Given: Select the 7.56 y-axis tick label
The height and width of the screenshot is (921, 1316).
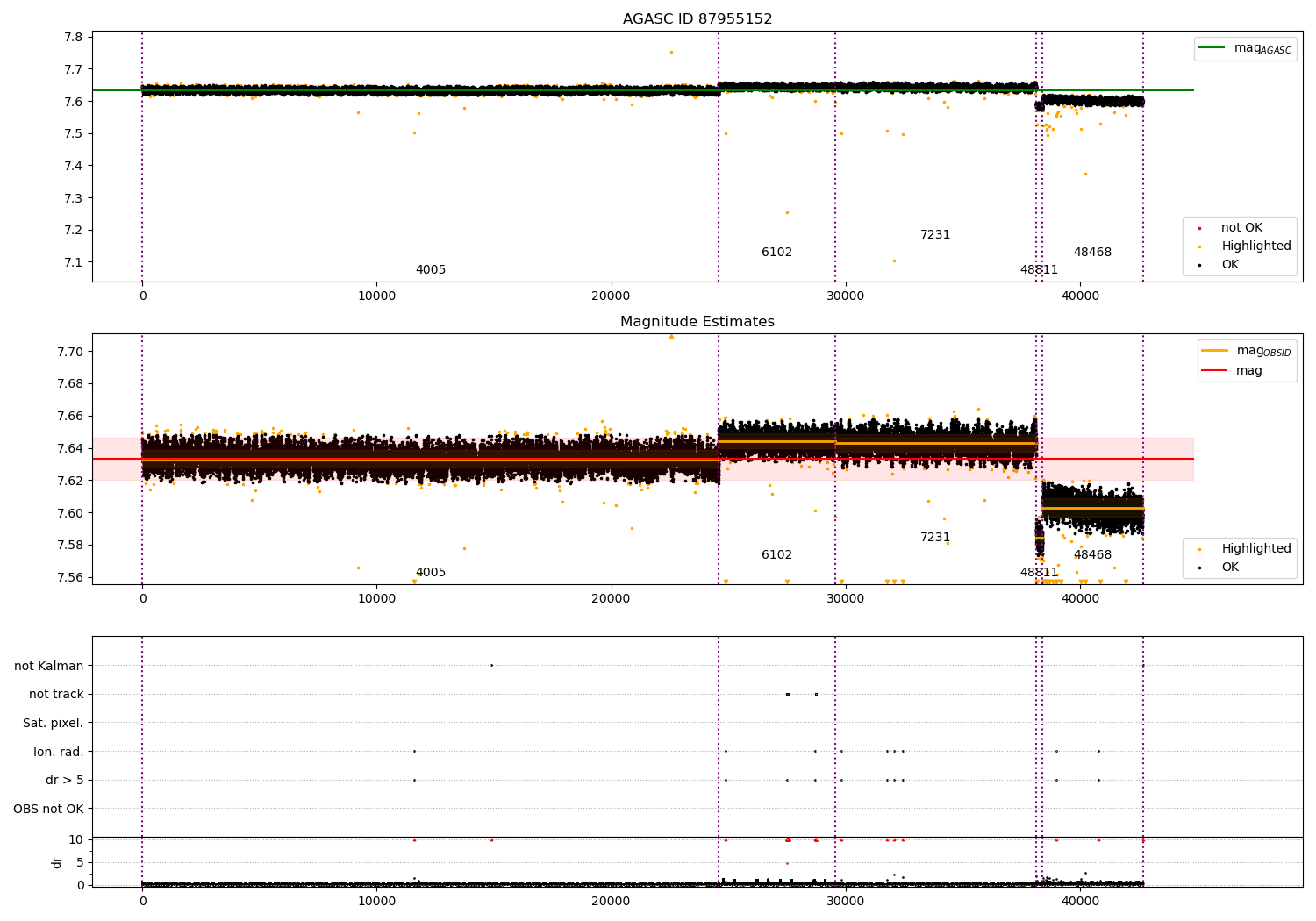Looking at the screenshot, I should tap(70, 577).
